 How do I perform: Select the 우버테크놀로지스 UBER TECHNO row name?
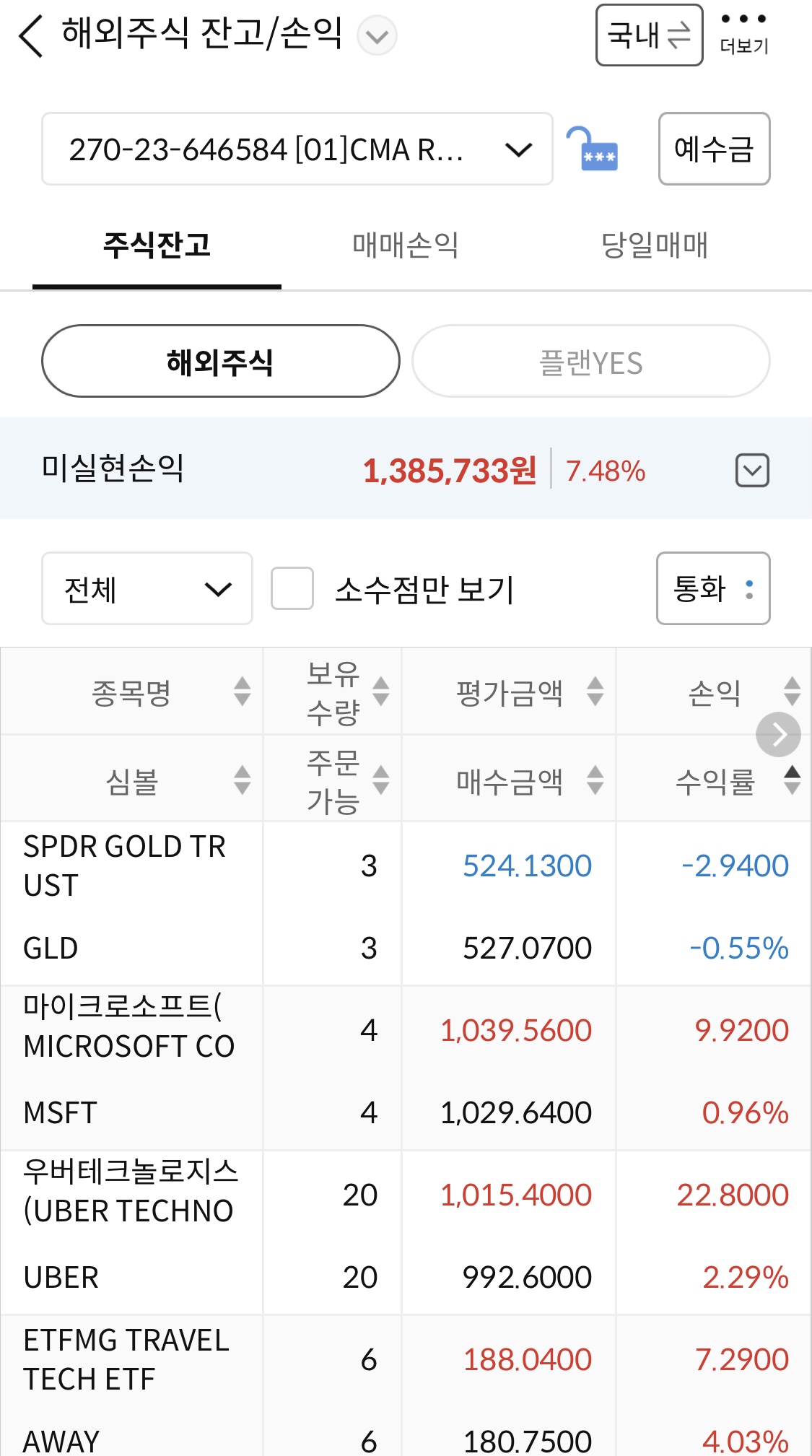point(131,1191)
